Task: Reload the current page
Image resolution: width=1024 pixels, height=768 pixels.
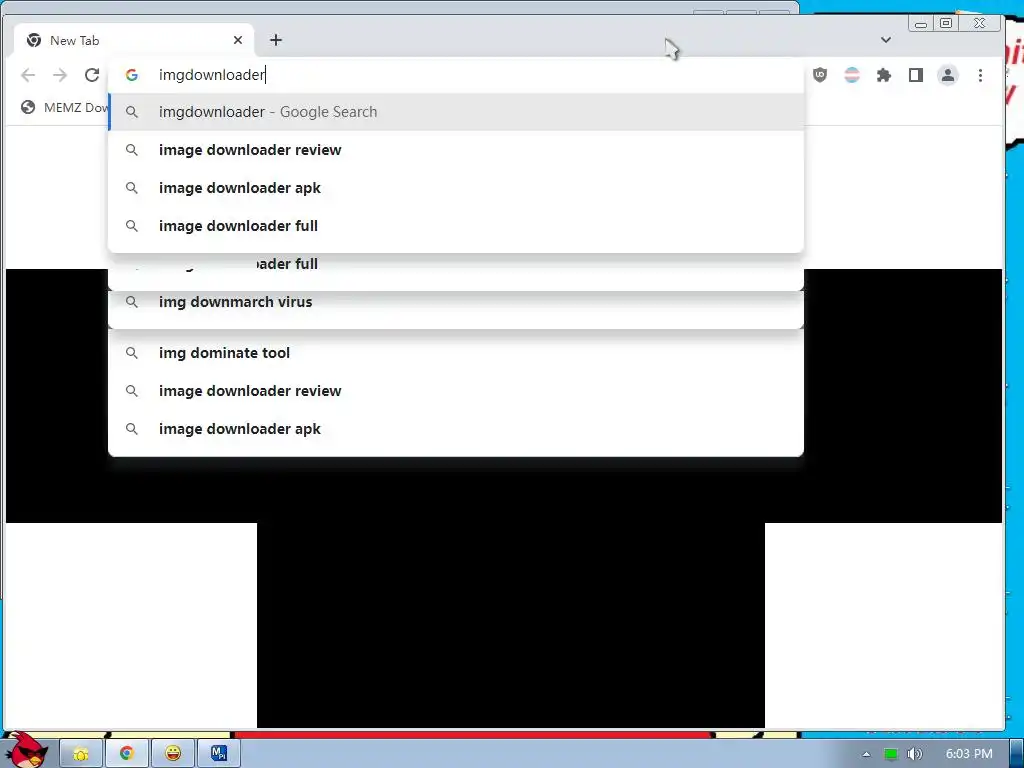Action: (x=92, y=75)
